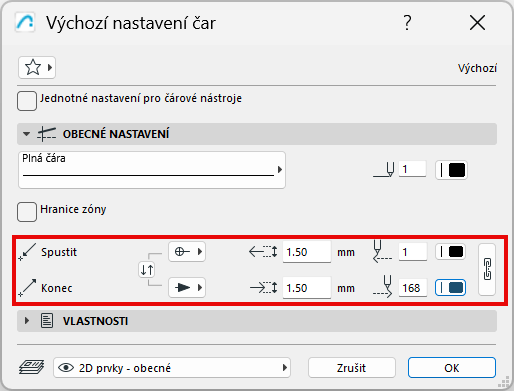
Task: Open the Konec arrow pen color swatch
Action: coord(451,287)
